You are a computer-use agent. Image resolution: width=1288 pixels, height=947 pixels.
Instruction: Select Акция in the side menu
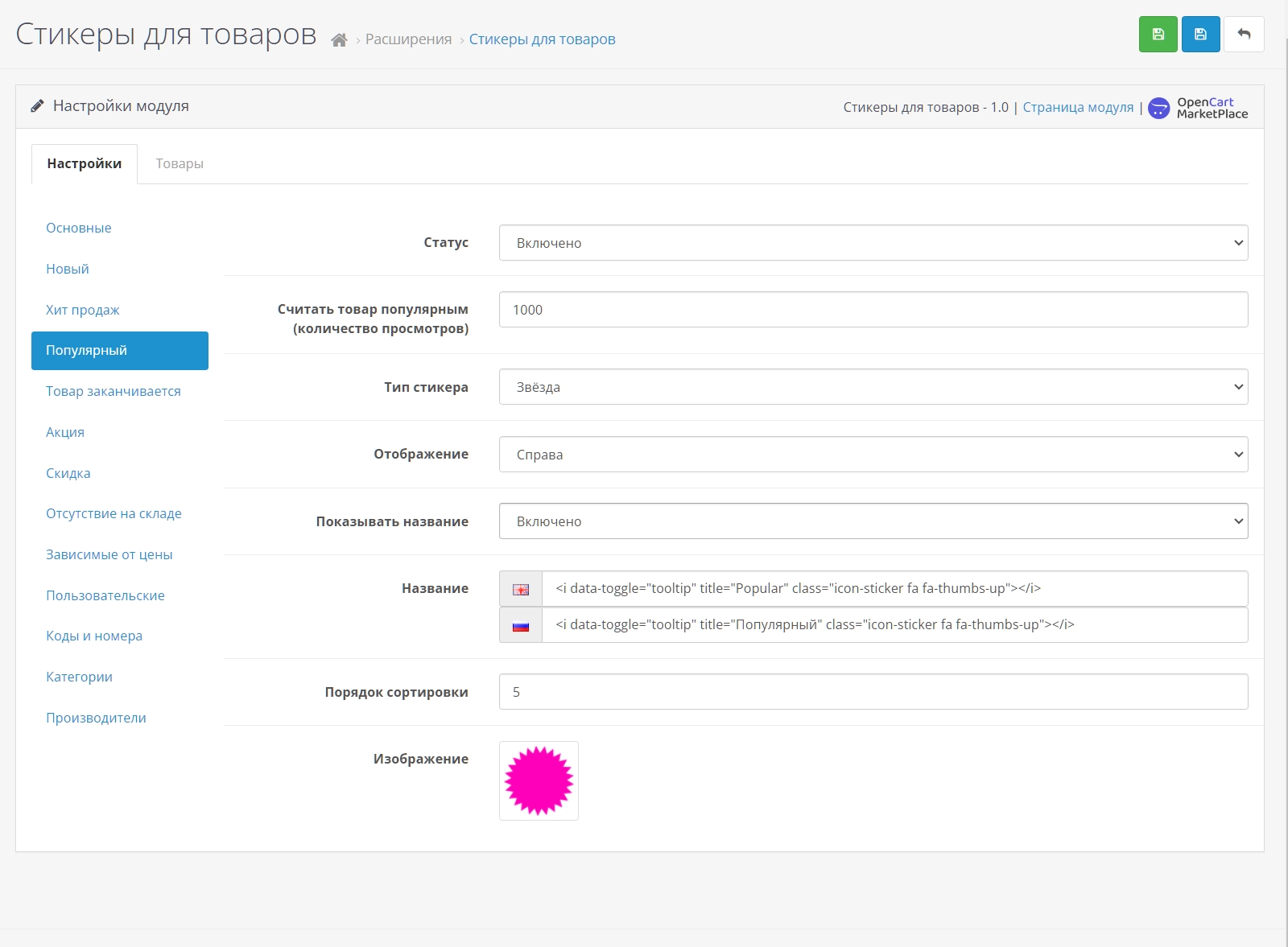120,433
